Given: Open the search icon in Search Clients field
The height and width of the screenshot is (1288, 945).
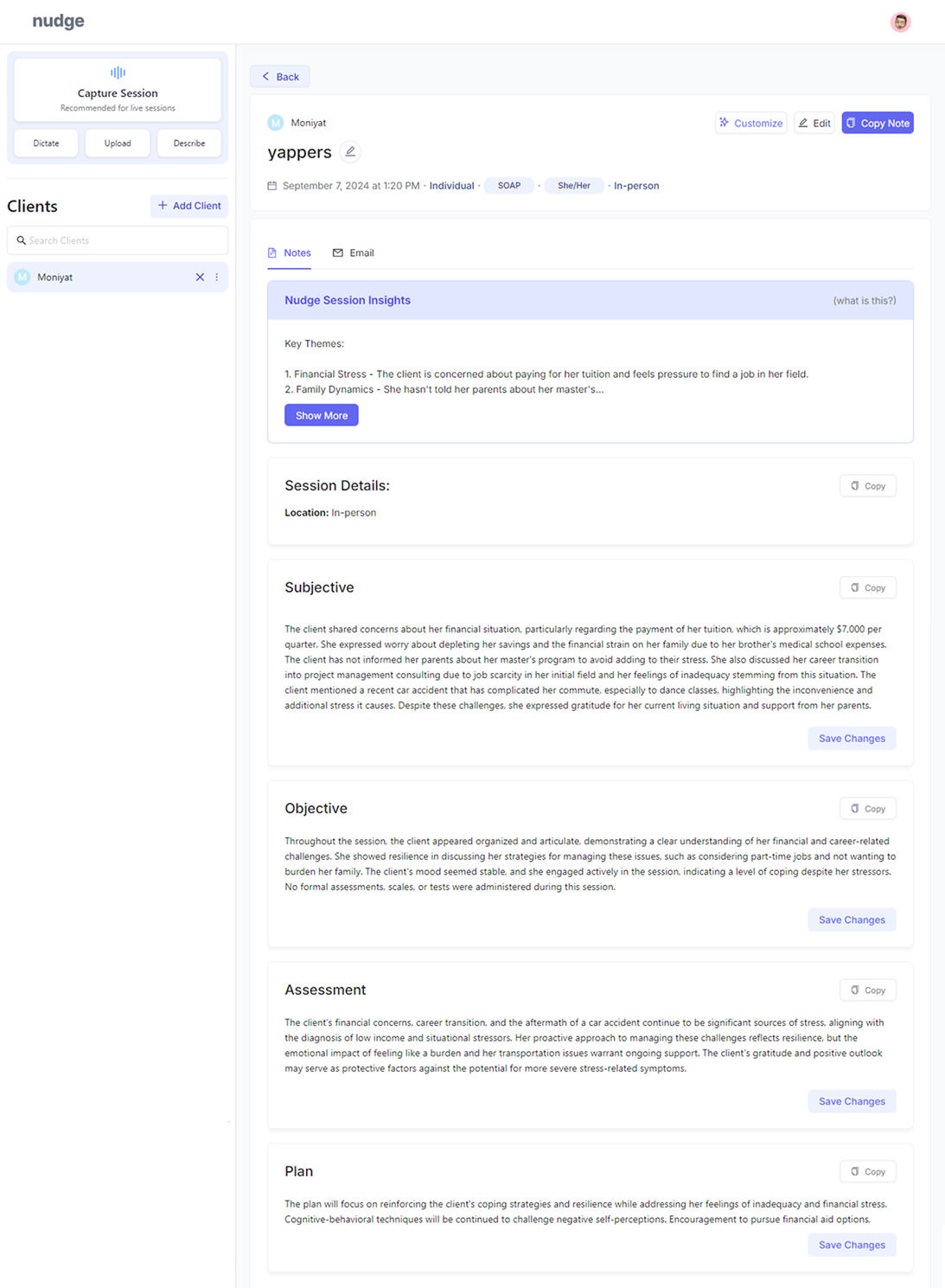Looking at the screenshot, I should coord(22,240).
